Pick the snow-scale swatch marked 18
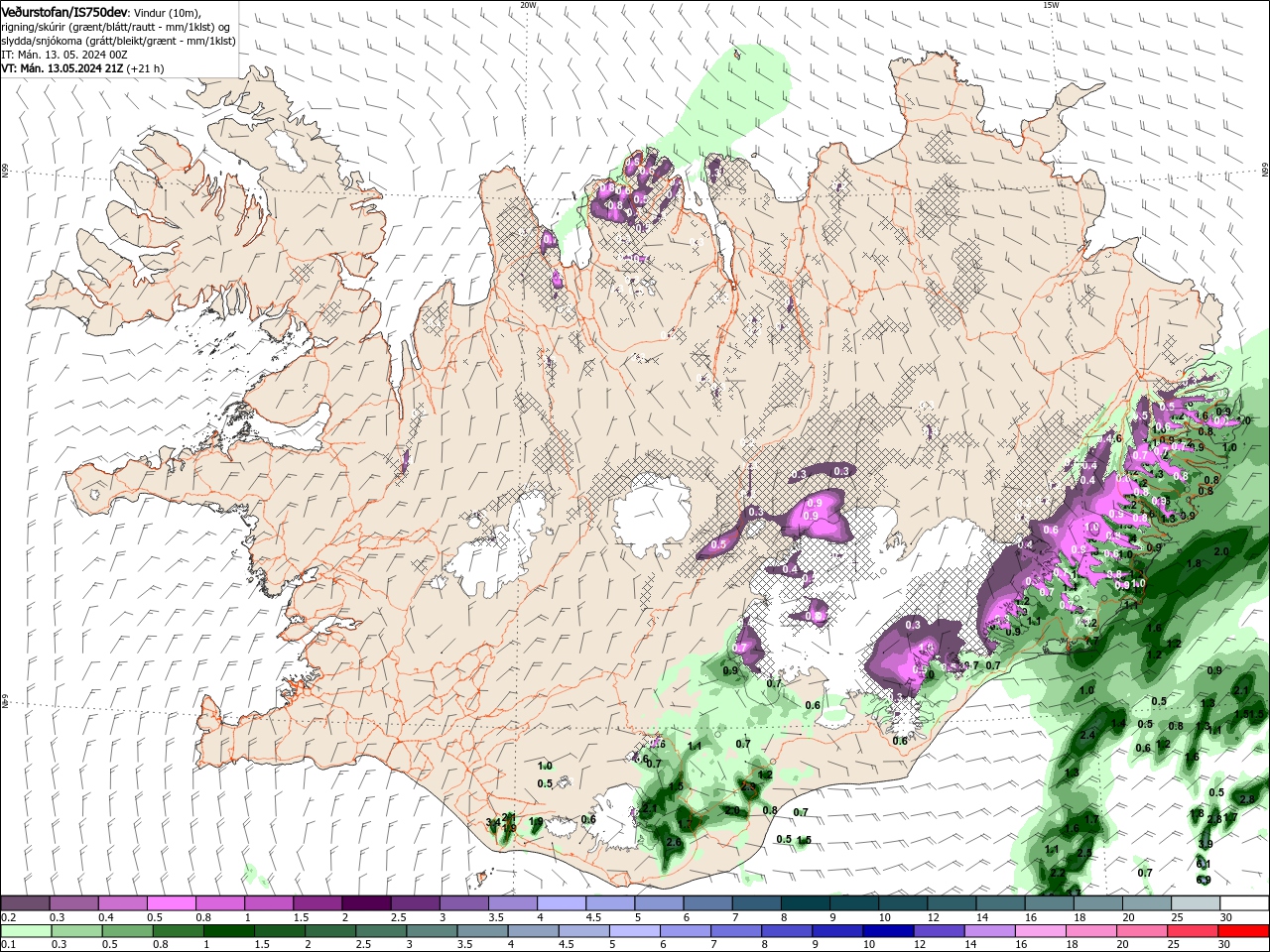 pos(1097,903)
